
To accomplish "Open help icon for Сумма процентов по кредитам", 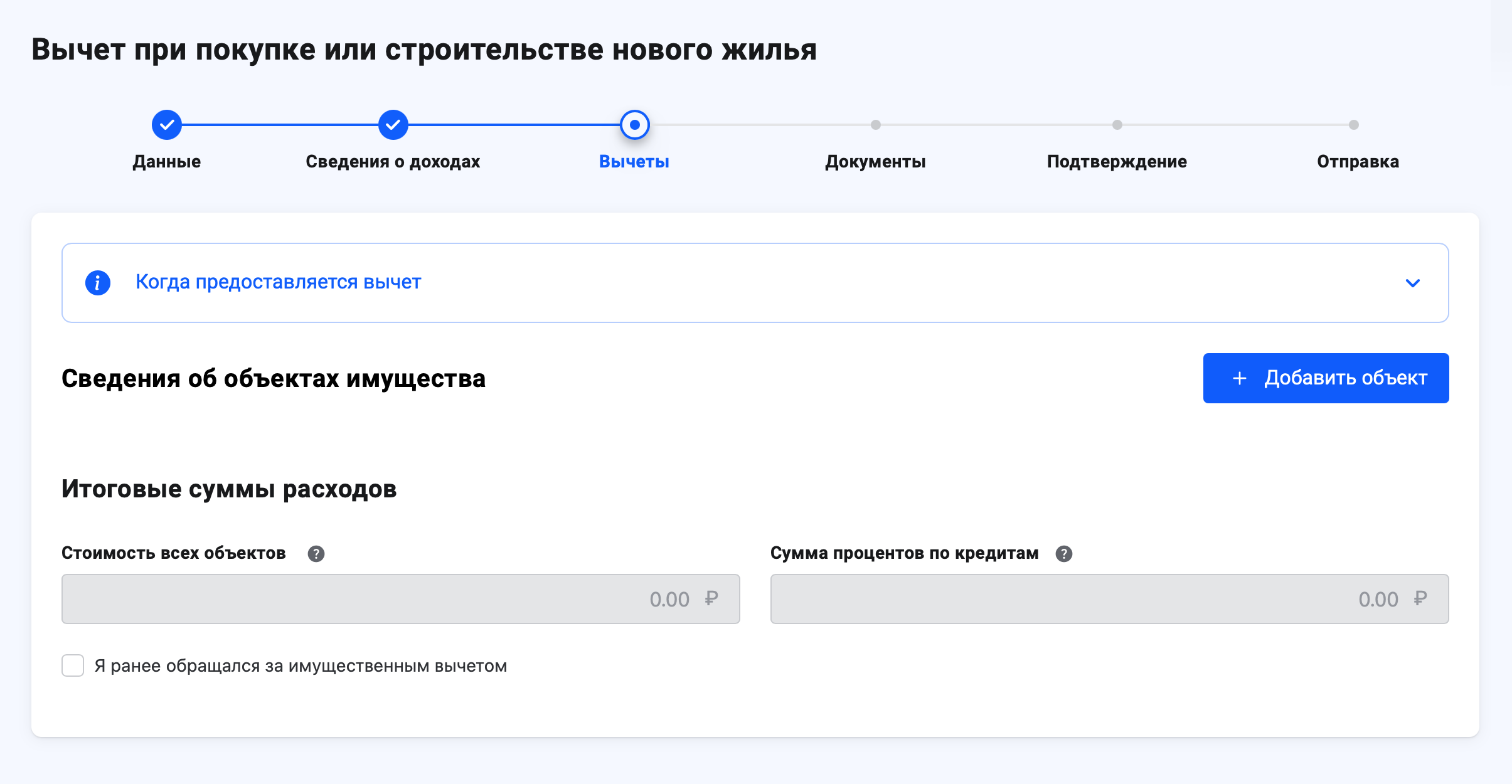I will point(1064,554).
